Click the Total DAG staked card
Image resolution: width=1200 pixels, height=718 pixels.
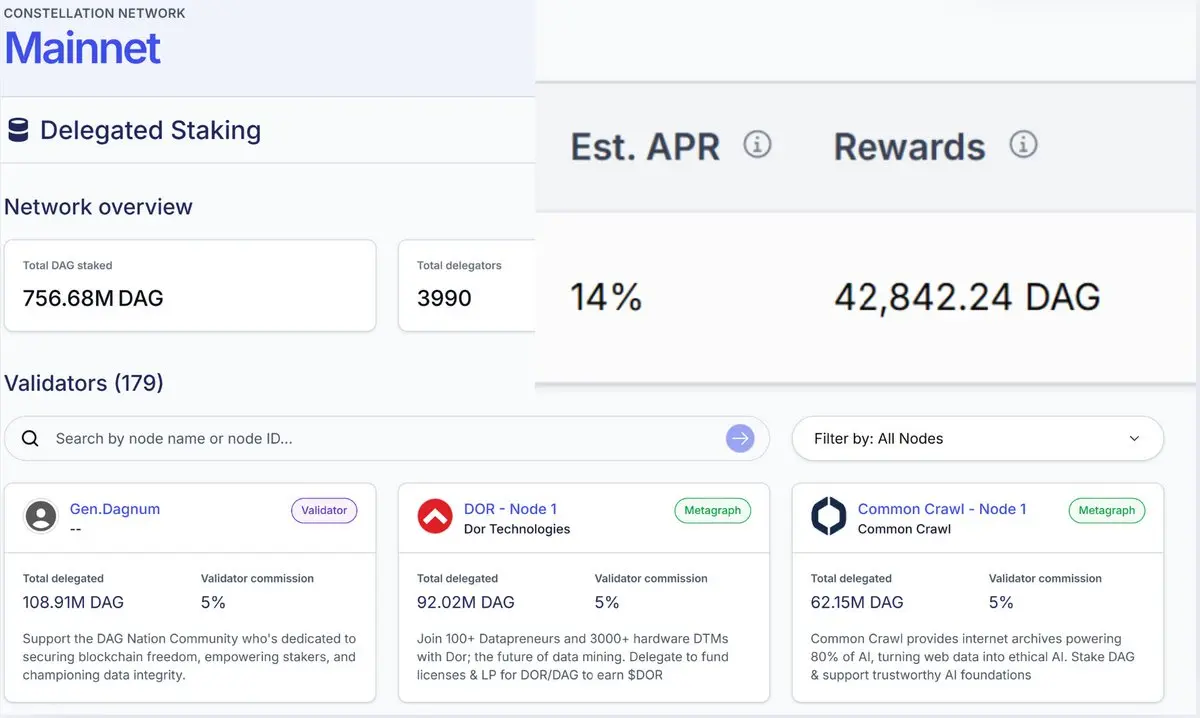(x=190, y=285)
